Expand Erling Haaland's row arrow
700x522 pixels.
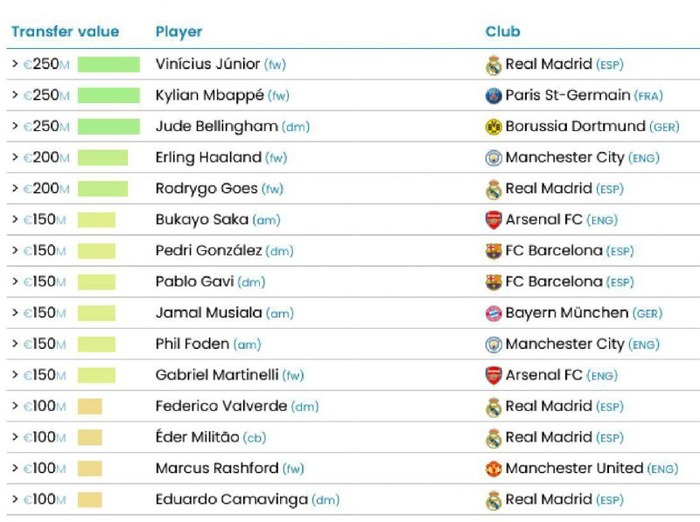coord(15,157)
